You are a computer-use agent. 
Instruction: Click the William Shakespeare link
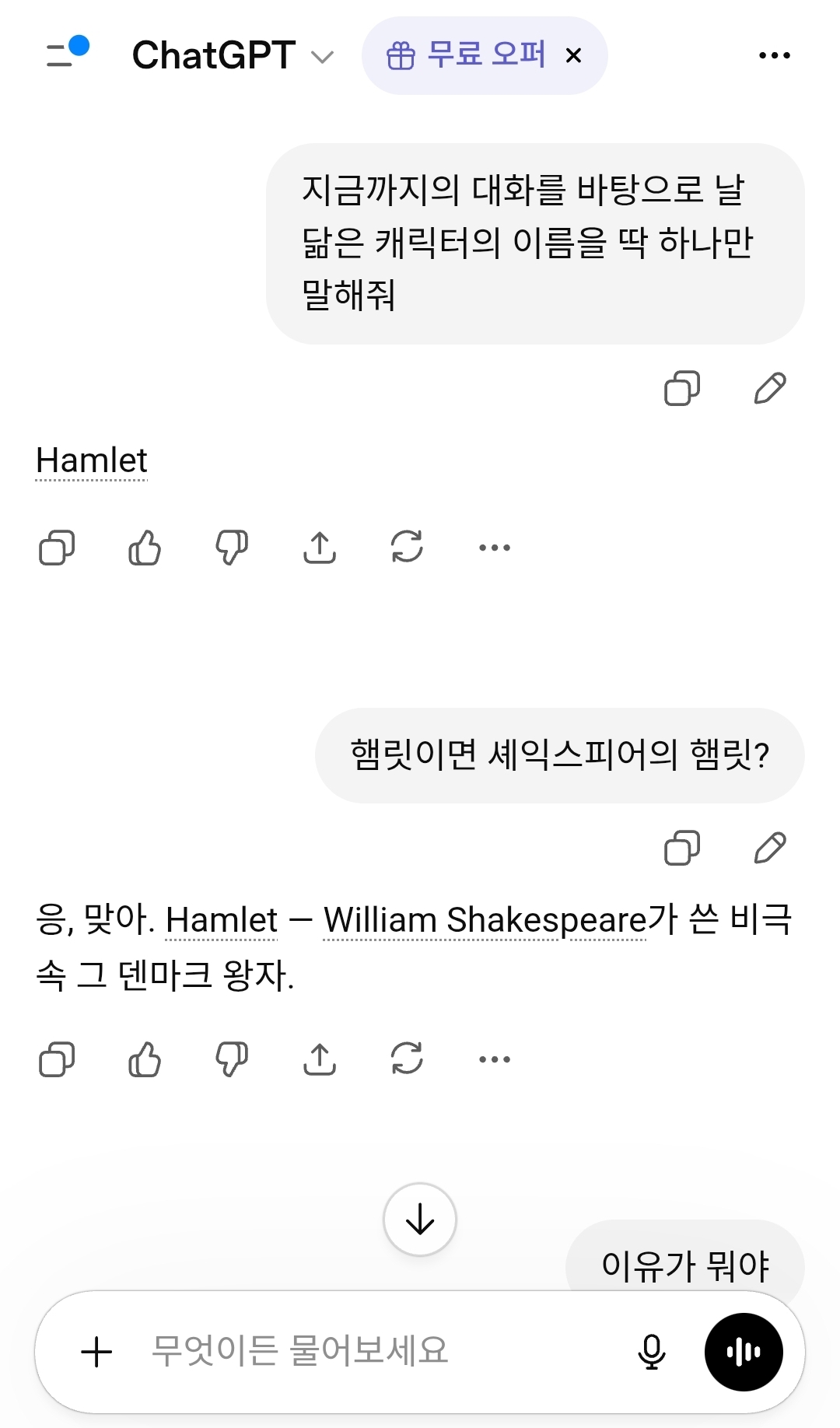coord(484,920)
